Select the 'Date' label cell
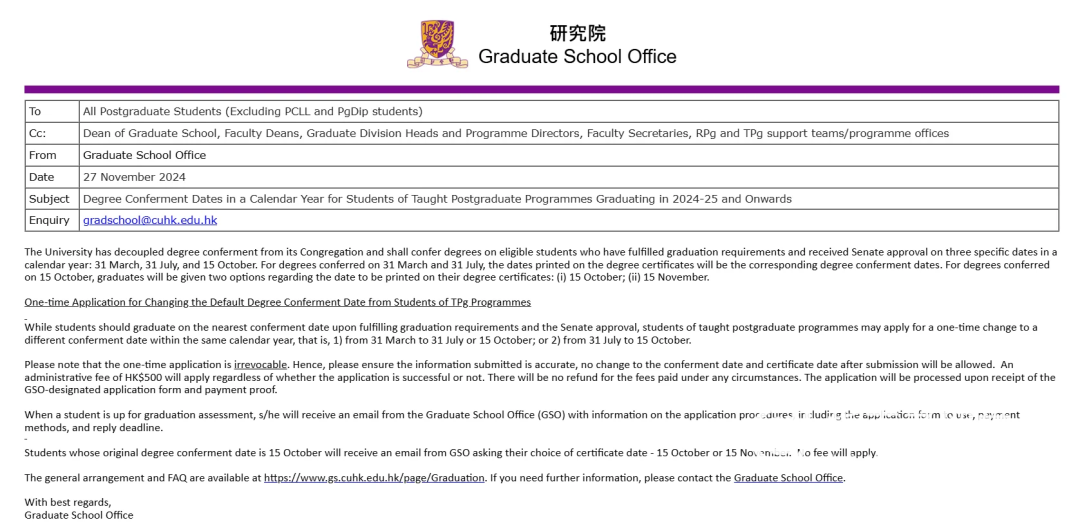 click(42, 177)
